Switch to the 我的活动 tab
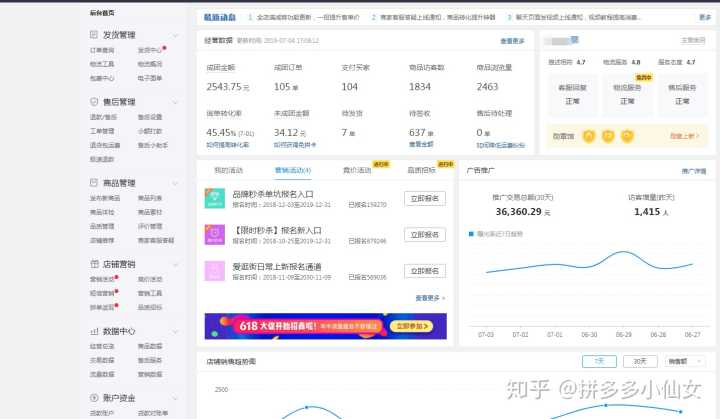 (x=228, y=171)
